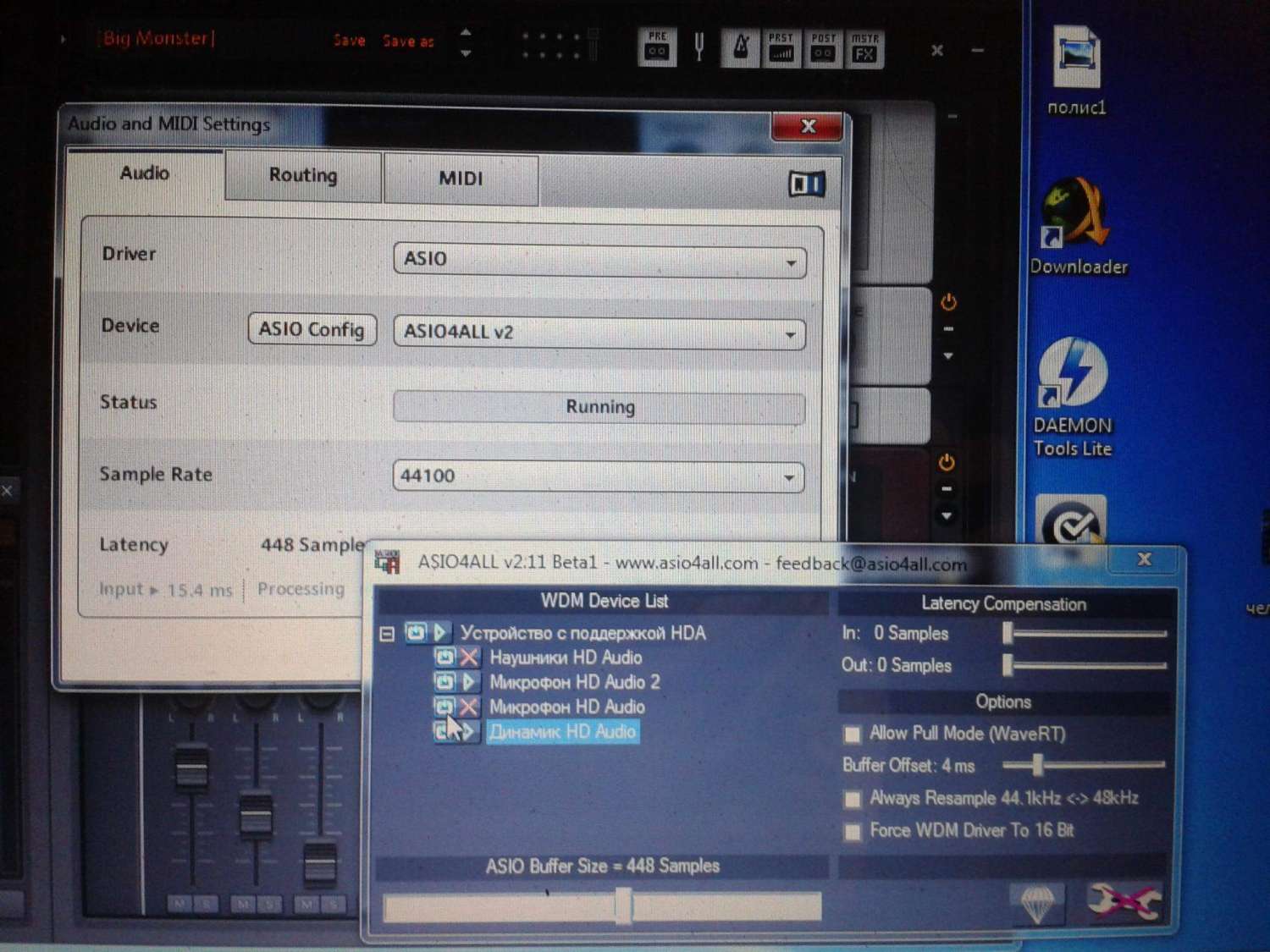
Task: Show the MSTR FX master effects module
Action: (x=864, y=49)
